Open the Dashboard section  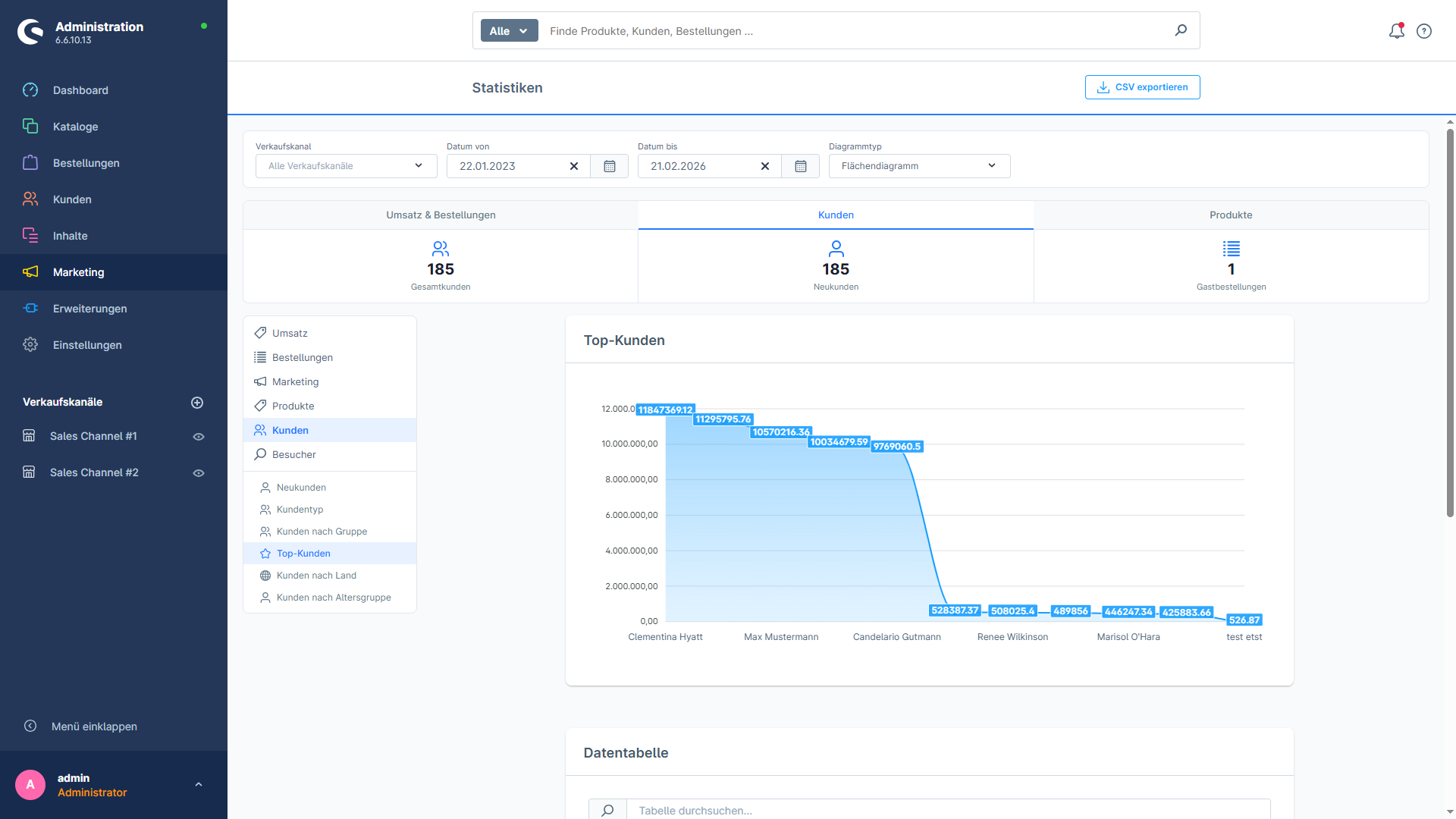point(80,90)
